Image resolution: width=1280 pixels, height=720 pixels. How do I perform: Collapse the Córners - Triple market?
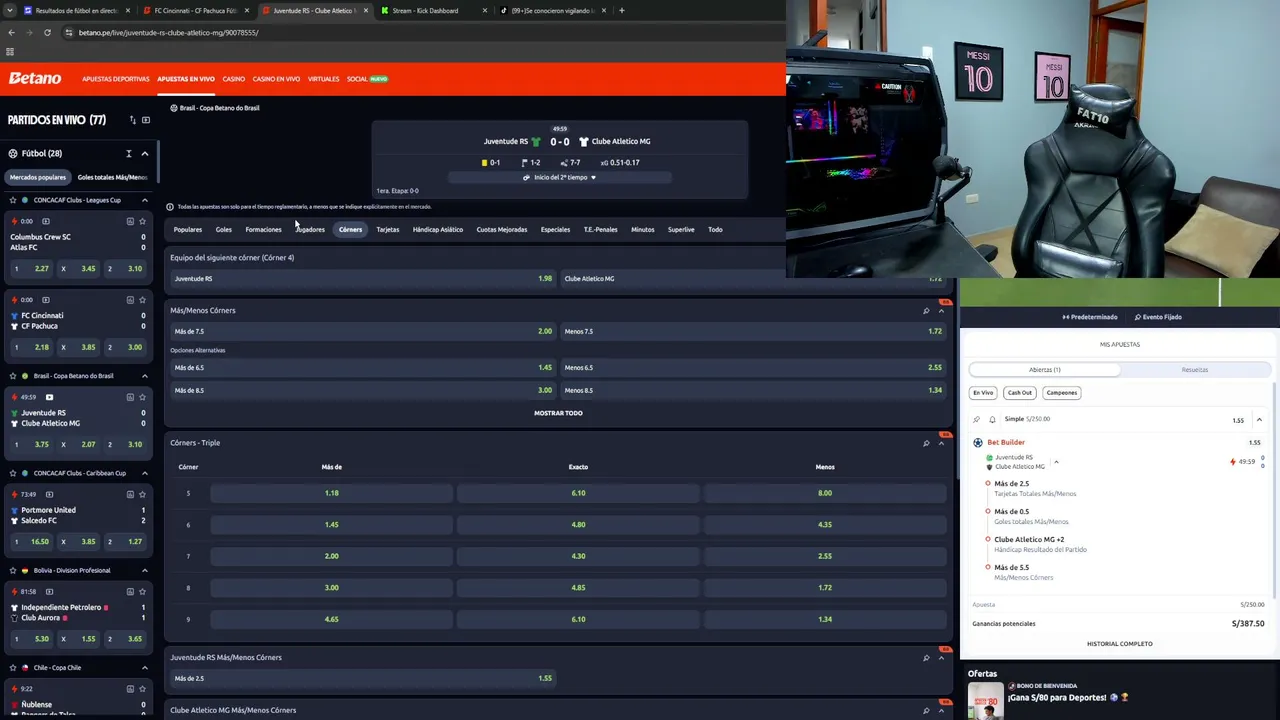941,443
